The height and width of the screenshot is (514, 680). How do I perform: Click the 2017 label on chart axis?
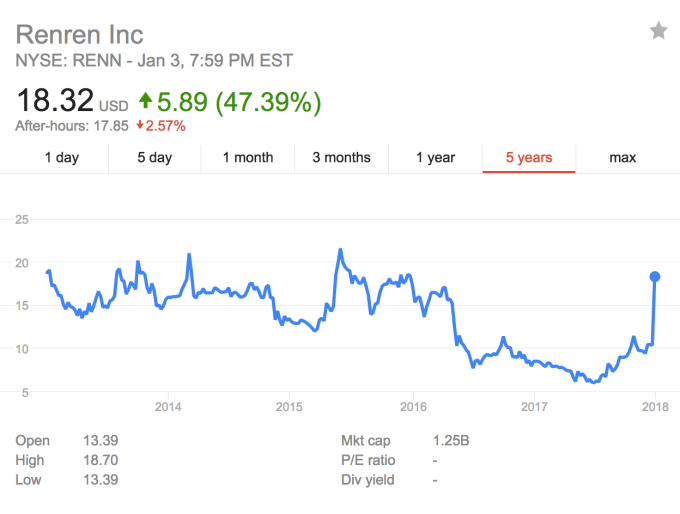click(x=534, y=407)
